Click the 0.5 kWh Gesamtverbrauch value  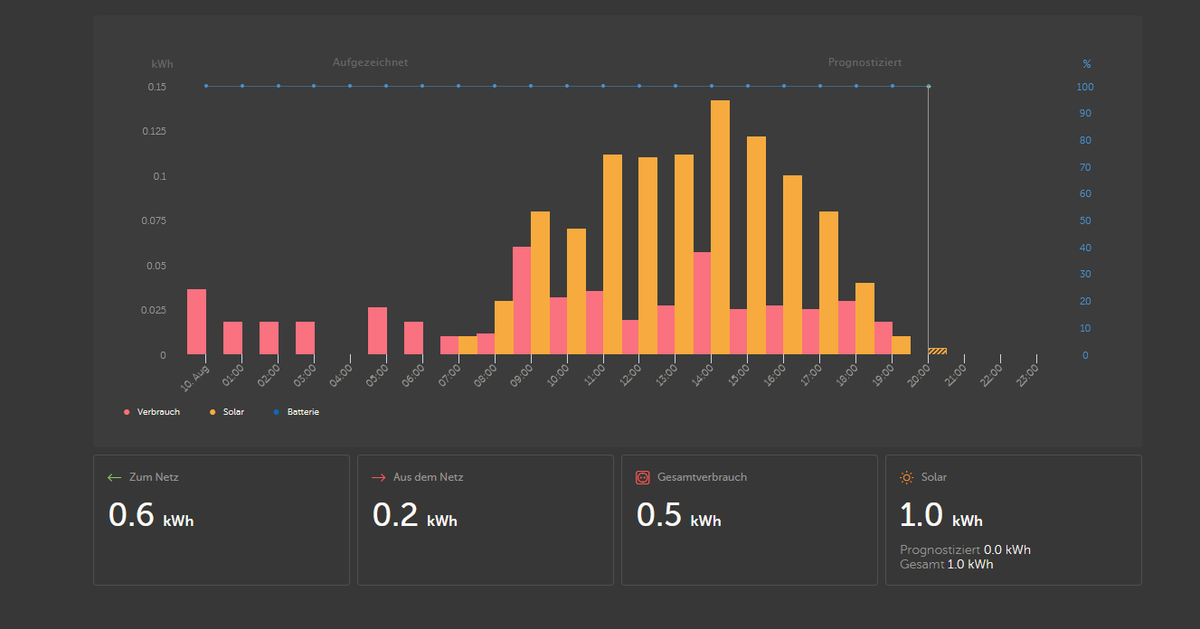[679, 515]
